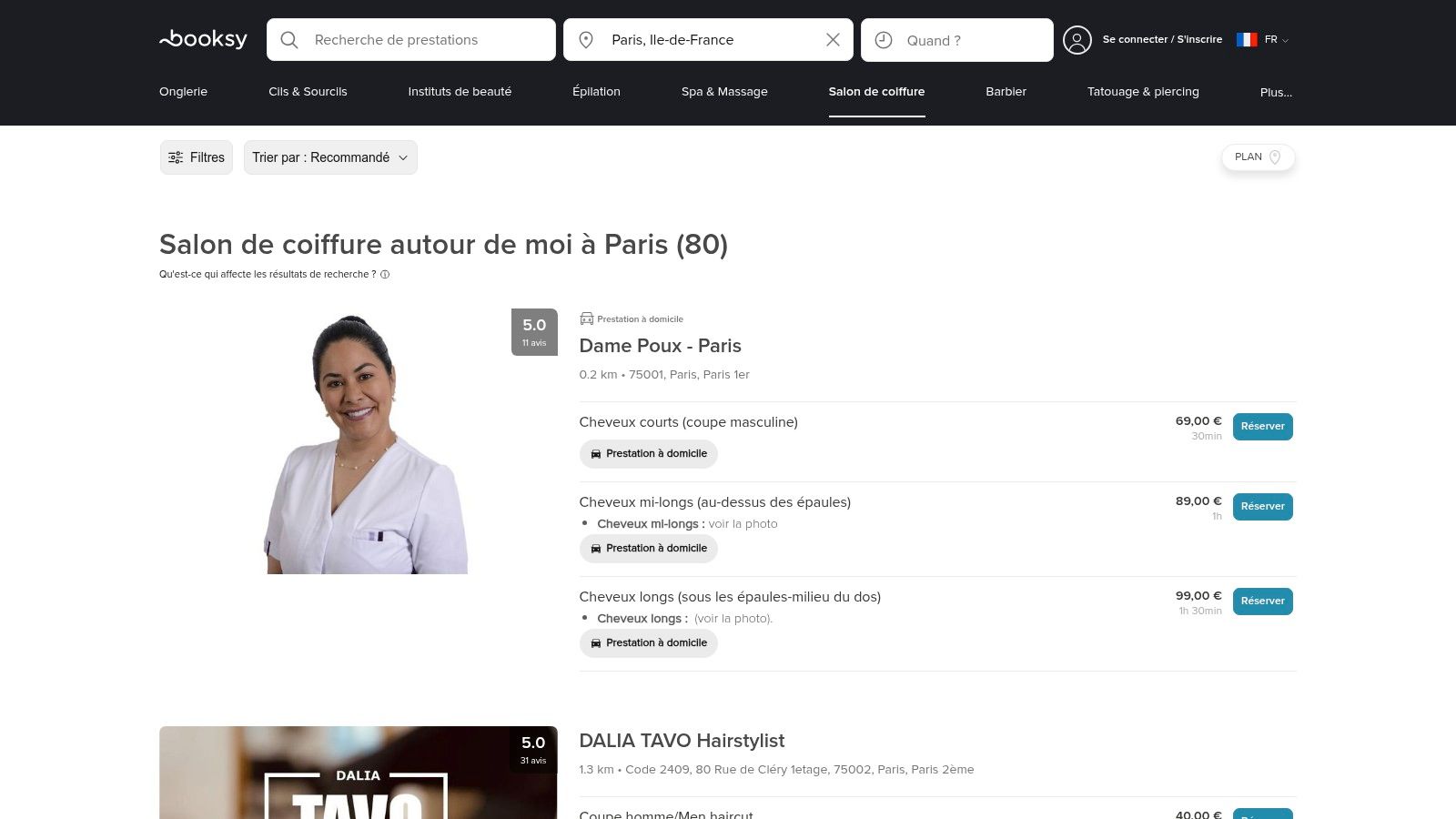
Task: Select the Épilation category
Action: [596, 92]
